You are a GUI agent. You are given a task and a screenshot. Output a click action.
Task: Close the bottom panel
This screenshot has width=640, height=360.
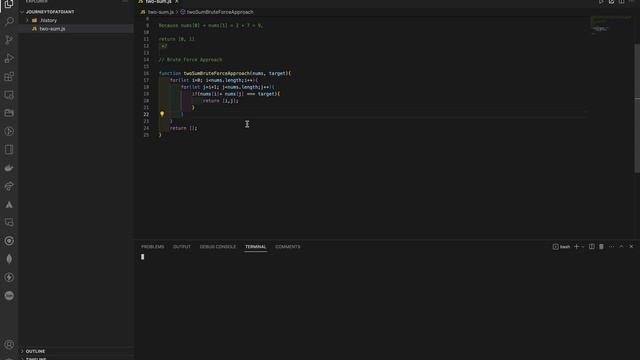click(631, 247)
